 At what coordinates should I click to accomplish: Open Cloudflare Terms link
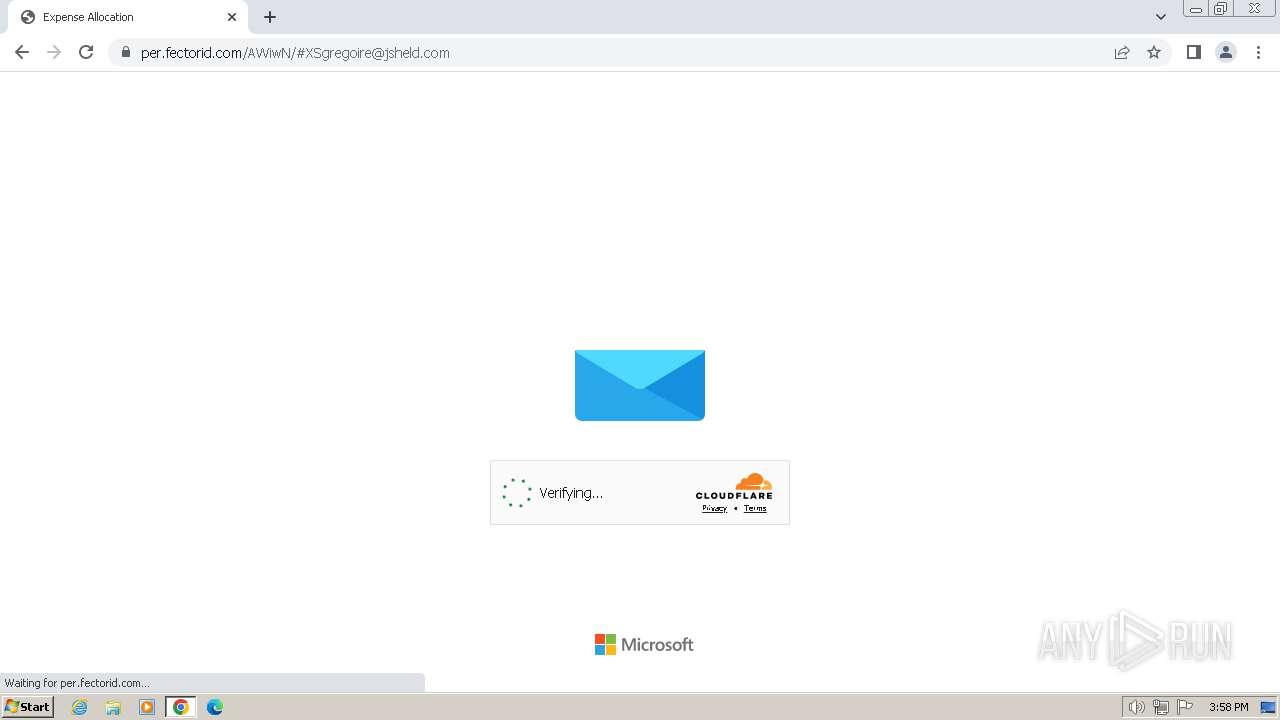coord(755,508)
